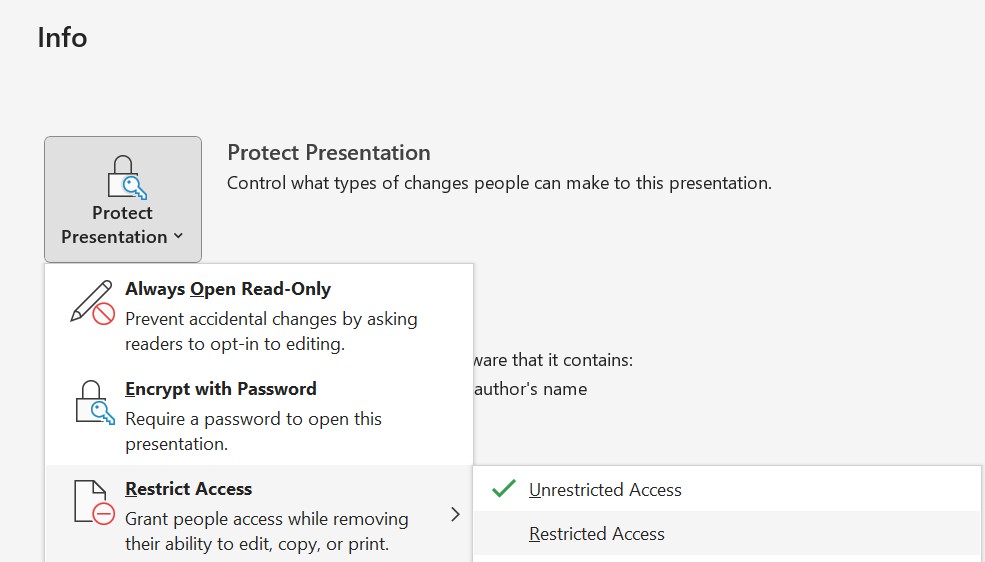
Task: Click the Protect Presentation heading text
Action: 329,153
